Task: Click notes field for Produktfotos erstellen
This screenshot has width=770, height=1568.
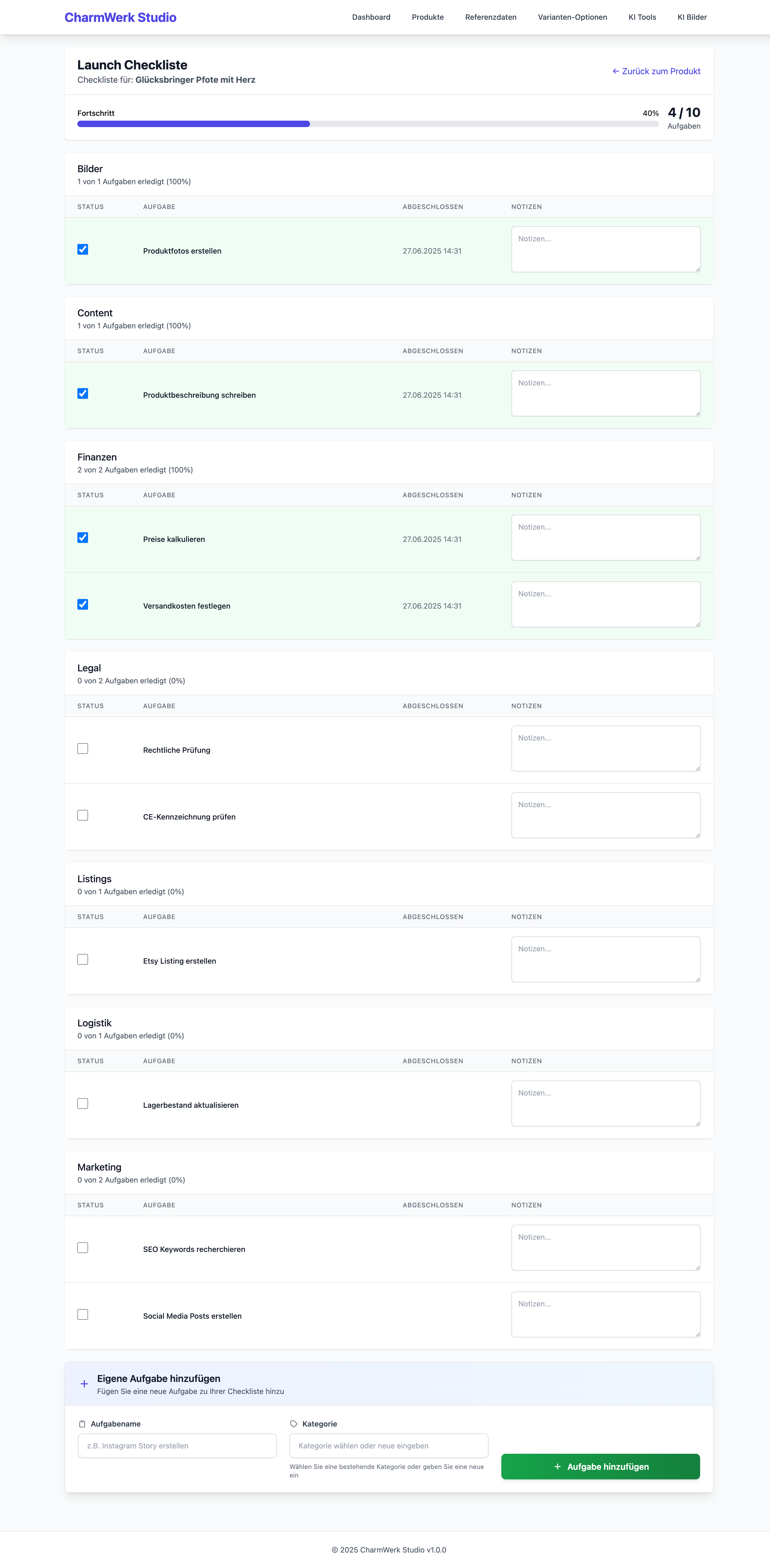Action: tap(606, 250)
